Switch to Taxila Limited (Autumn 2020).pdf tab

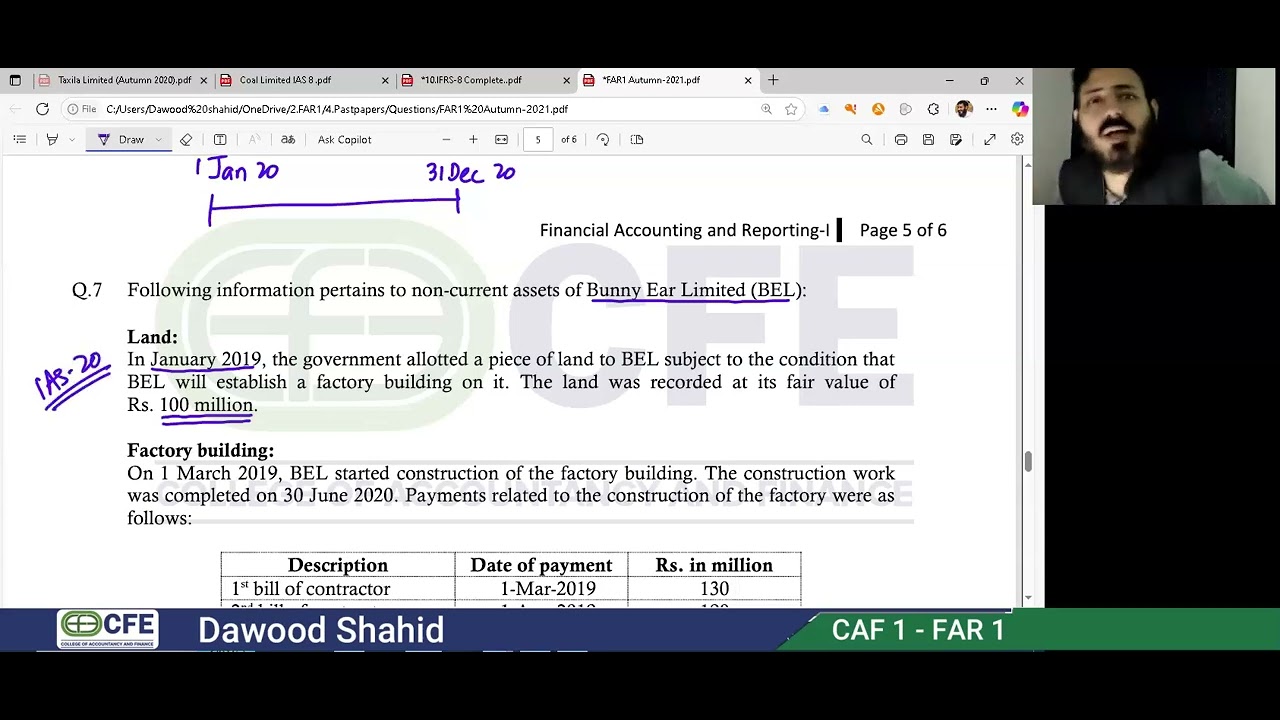pyautogui.click(x=123, y=80)
